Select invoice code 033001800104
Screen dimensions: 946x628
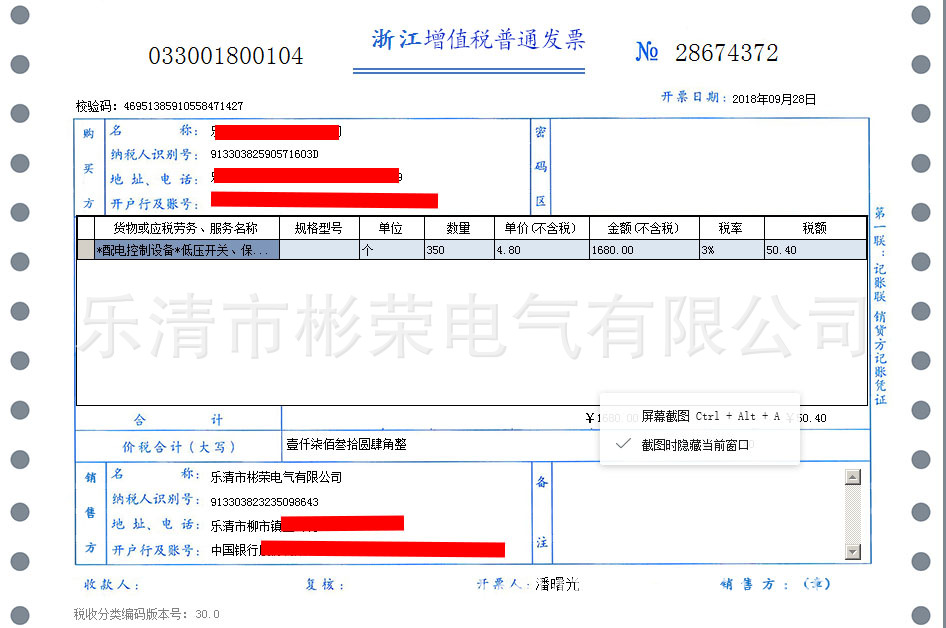pyautogui.click(x=225, y=56)
